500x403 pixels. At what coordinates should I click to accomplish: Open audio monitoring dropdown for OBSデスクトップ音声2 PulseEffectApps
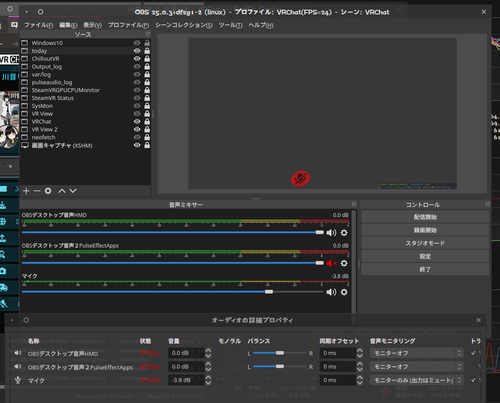click(x=416, y=367)
